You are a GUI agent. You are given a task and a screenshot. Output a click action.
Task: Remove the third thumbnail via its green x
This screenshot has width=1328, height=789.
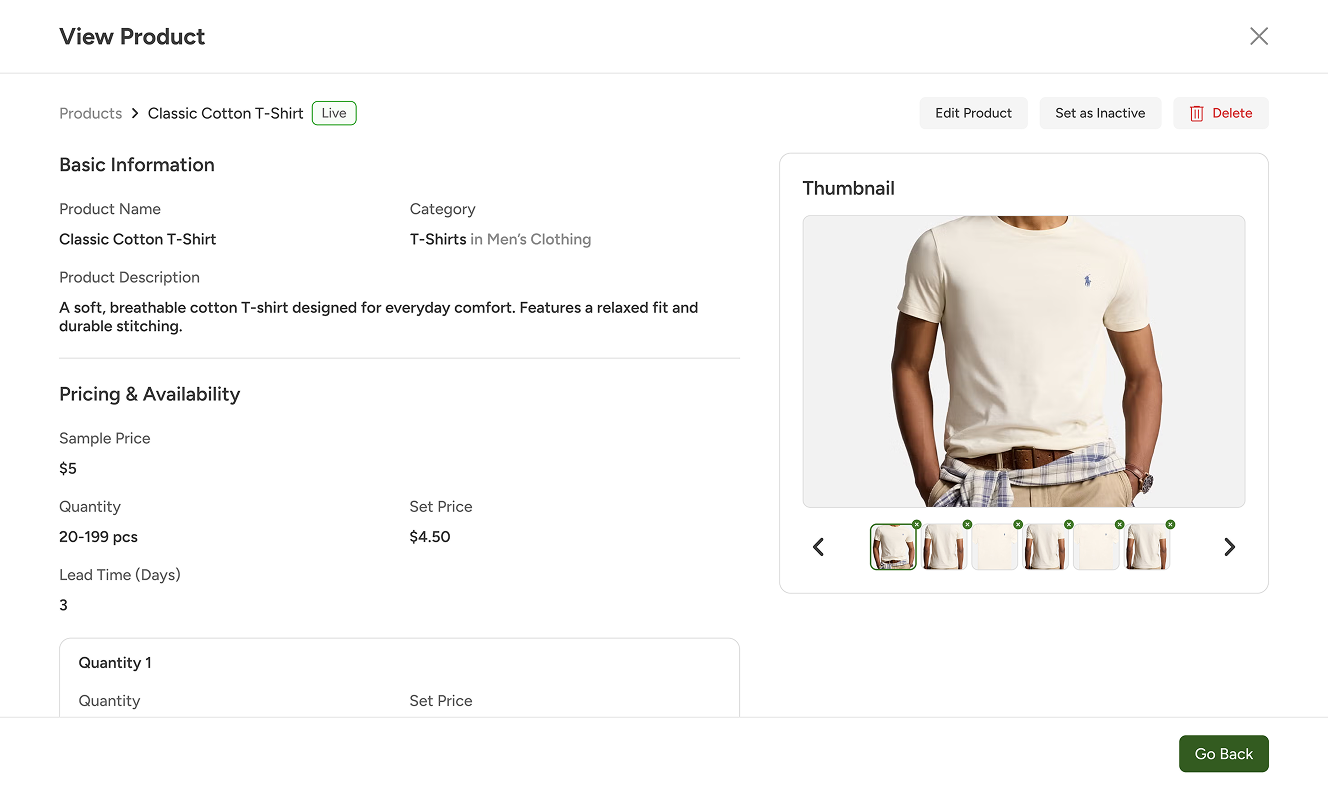tap(1018, 524)
